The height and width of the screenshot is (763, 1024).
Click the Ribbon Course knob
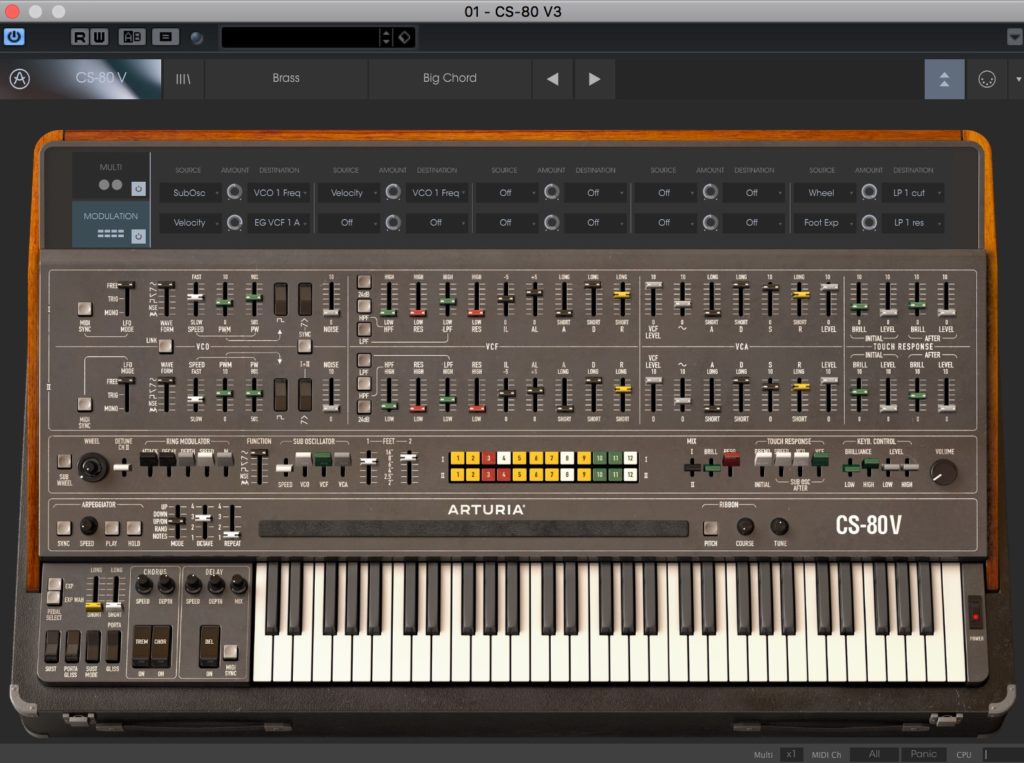(x=745, y=527)
